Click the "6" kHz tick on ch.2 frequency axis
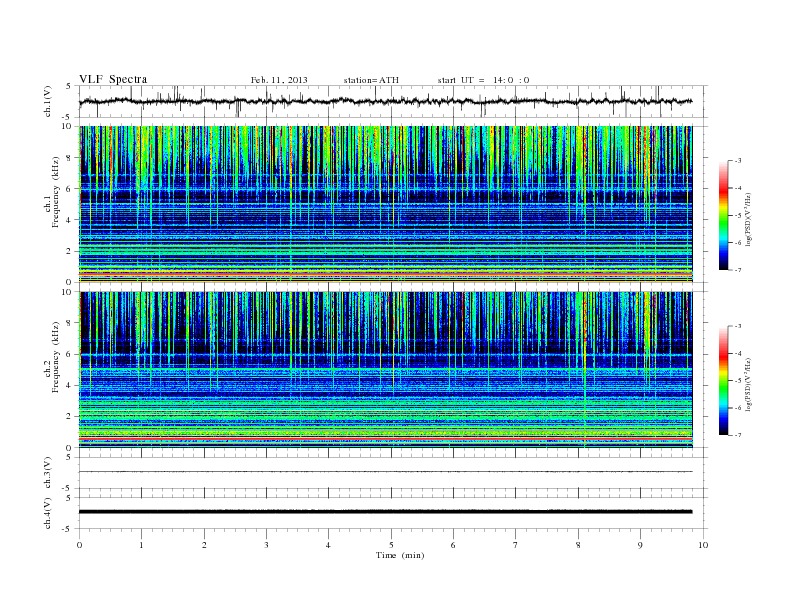792x612 pixels. point(69,354)
